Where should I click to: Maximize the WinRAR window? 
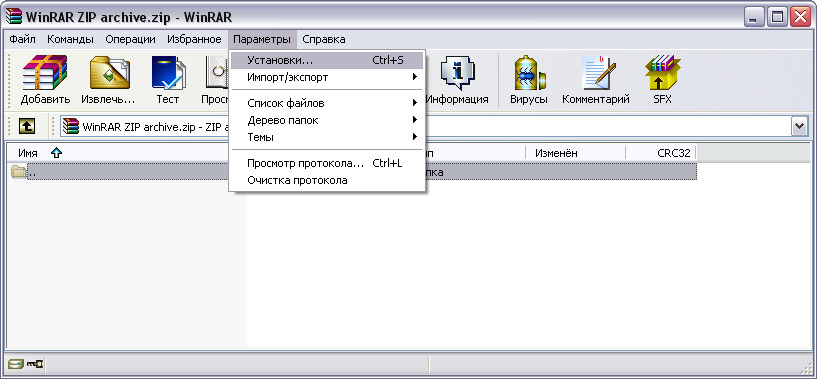point(777,18)
